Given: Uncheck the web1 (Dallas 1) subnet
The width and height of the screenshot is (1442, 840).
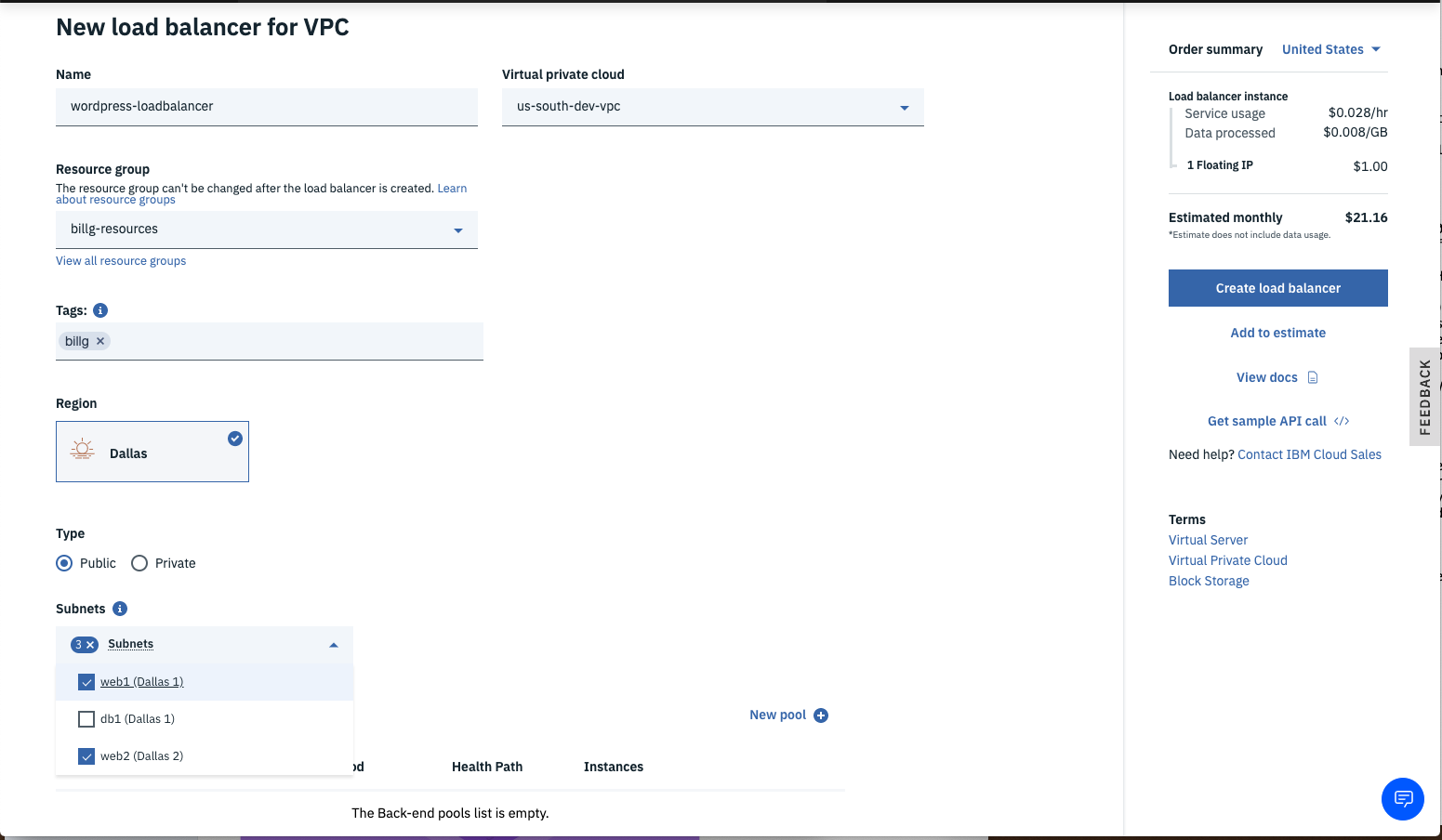Looking at the screenshot, I should 86,682.
